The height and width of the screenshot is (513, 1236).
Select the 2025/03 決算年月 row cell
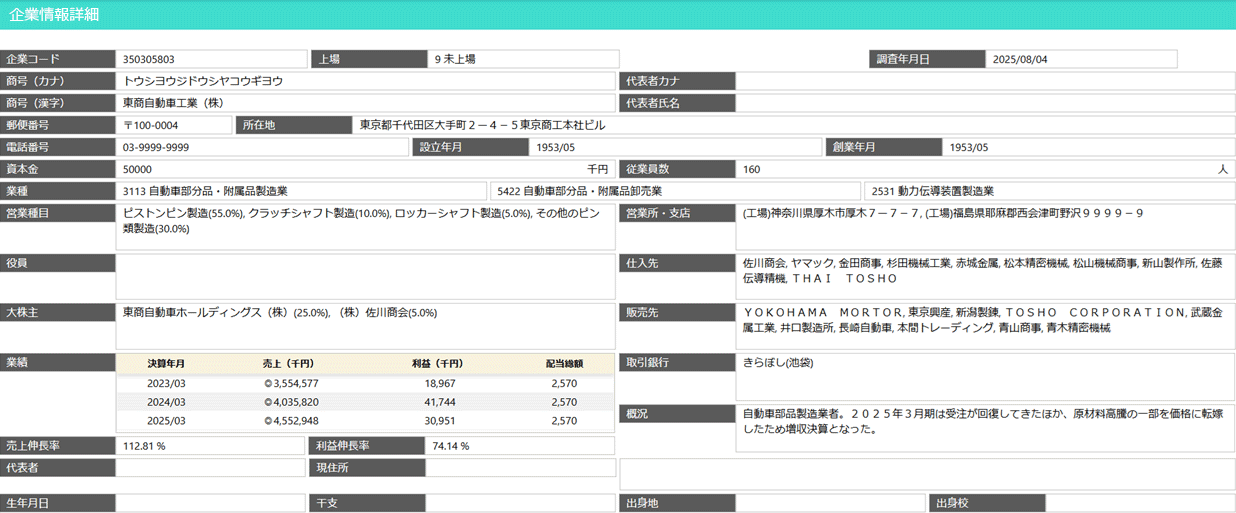(x=166, y=421)
